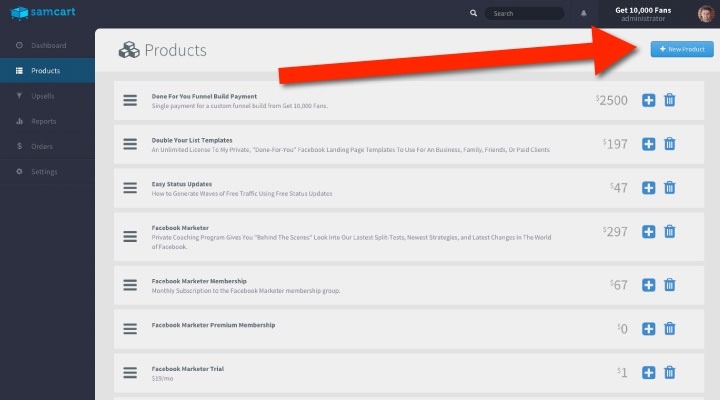Image resolution: width=720 pixels, height=400 pixels.
Task: Open the Settings sidebar item
Action: pos(47,172)
